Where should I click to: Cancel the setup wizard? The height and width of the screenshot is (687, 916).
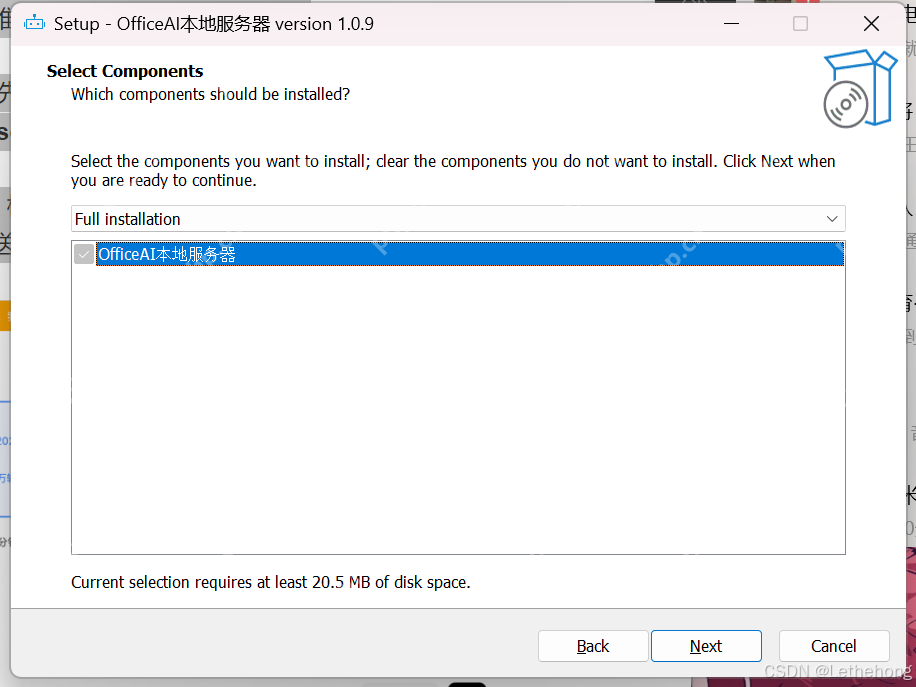[x=834, y=646]
